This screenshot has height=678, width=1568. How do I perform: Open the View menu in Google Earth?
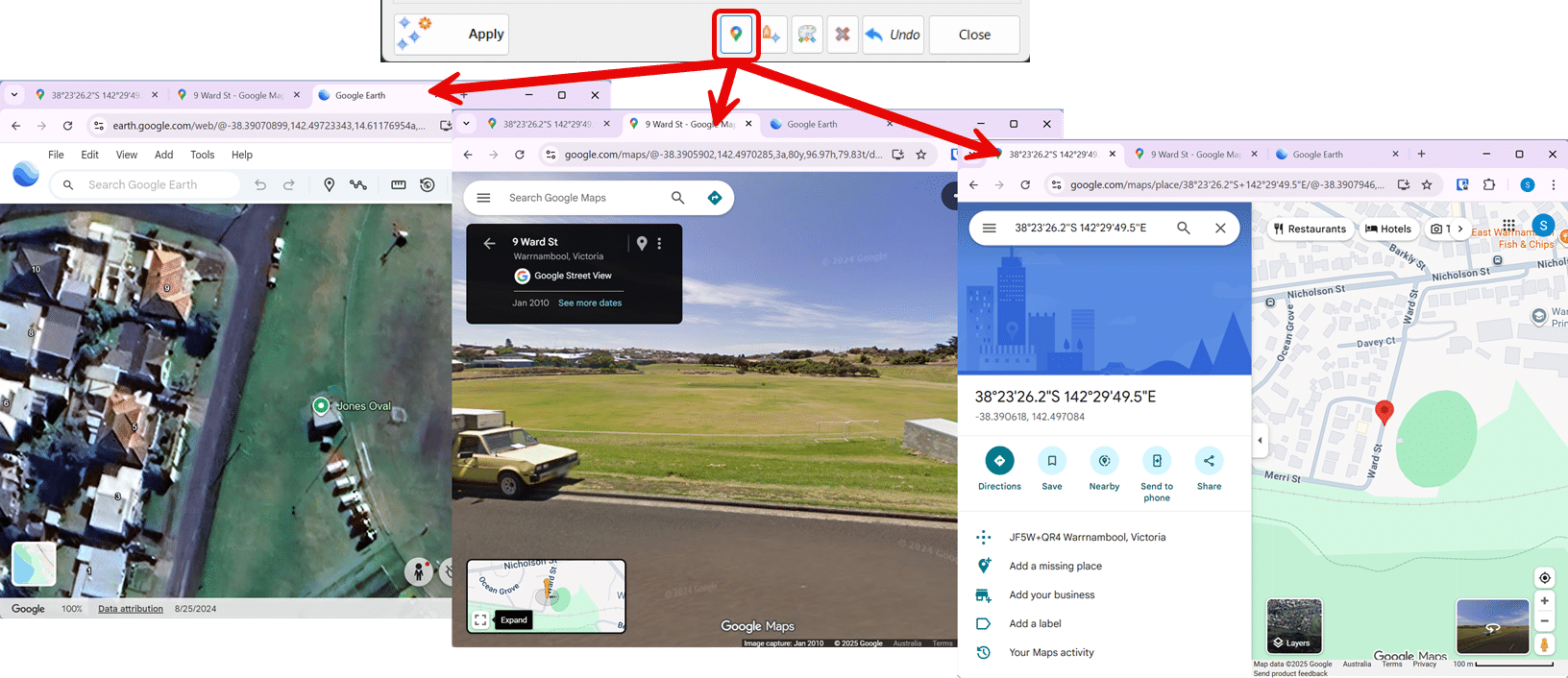pyautogui.click(x=127, y=155)
